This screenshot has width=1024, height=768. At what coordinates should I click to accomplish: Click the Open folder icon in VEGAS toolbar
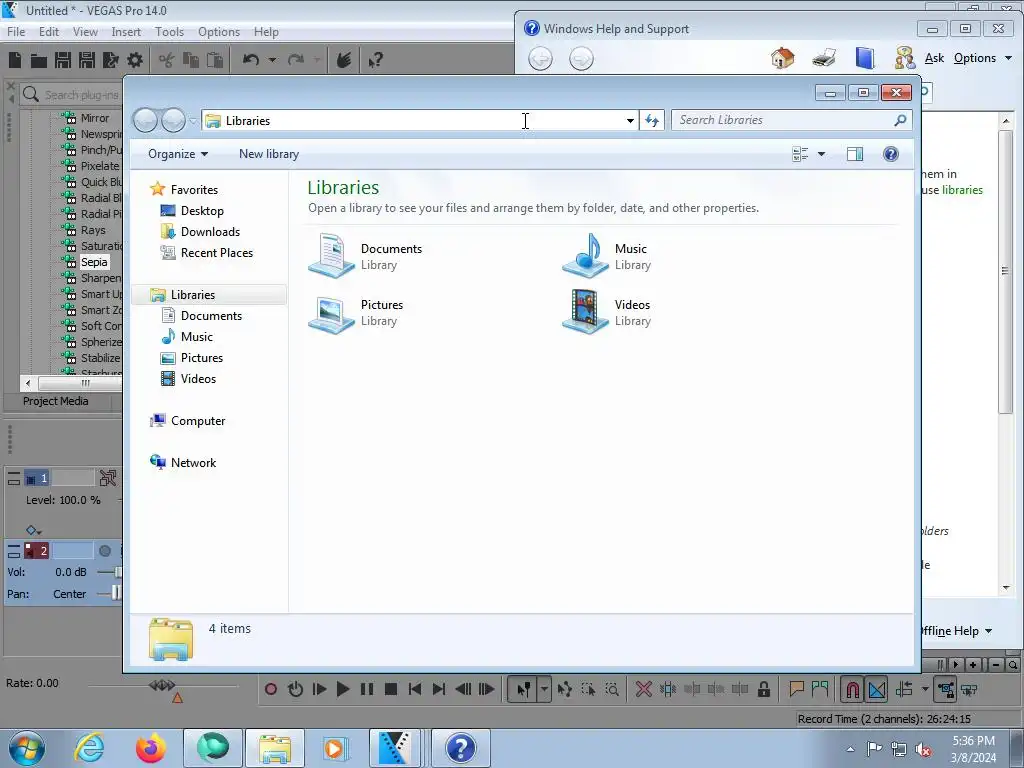39,61
